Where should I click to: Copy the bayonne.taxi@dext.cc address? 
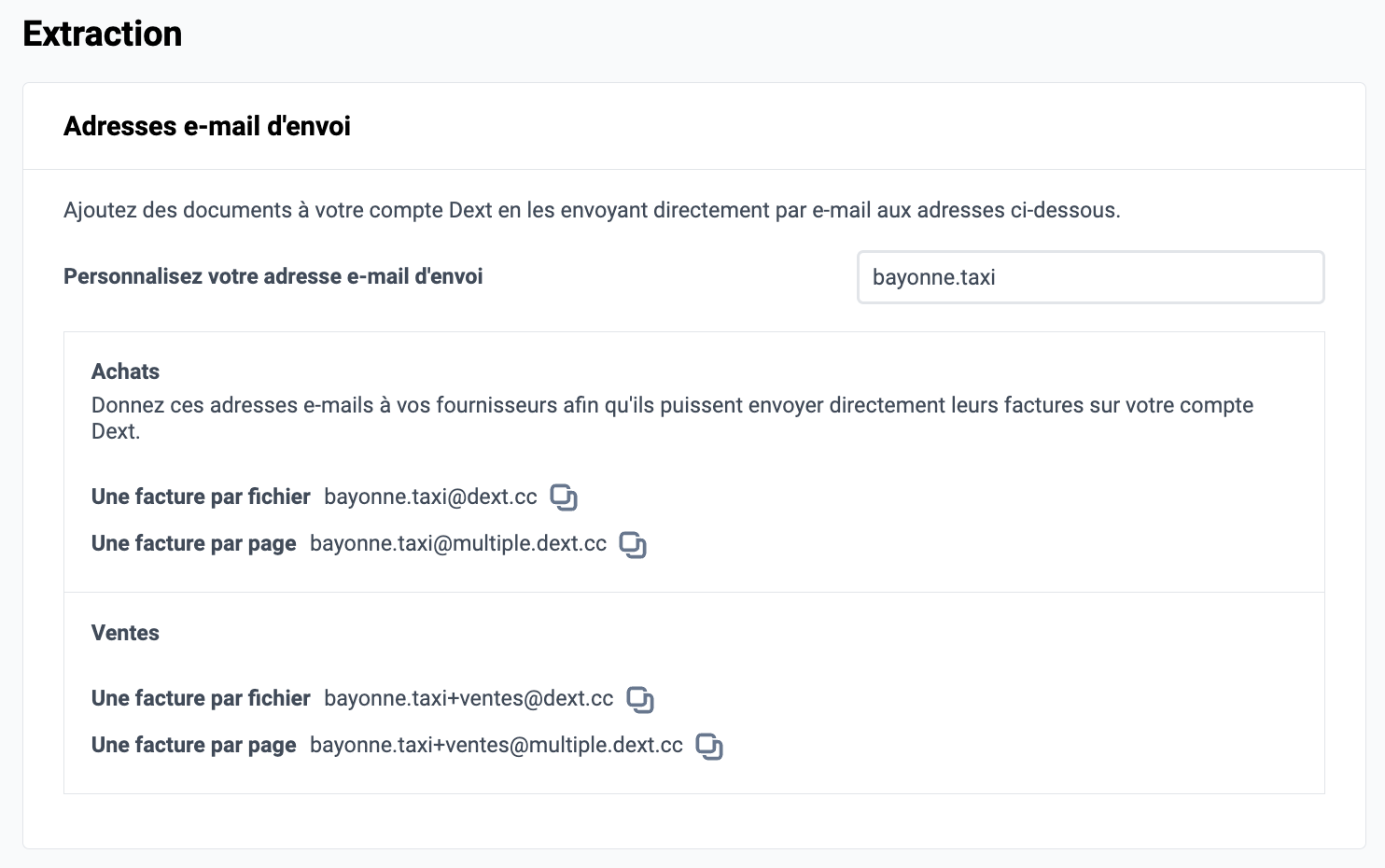[x=564, y=497]
